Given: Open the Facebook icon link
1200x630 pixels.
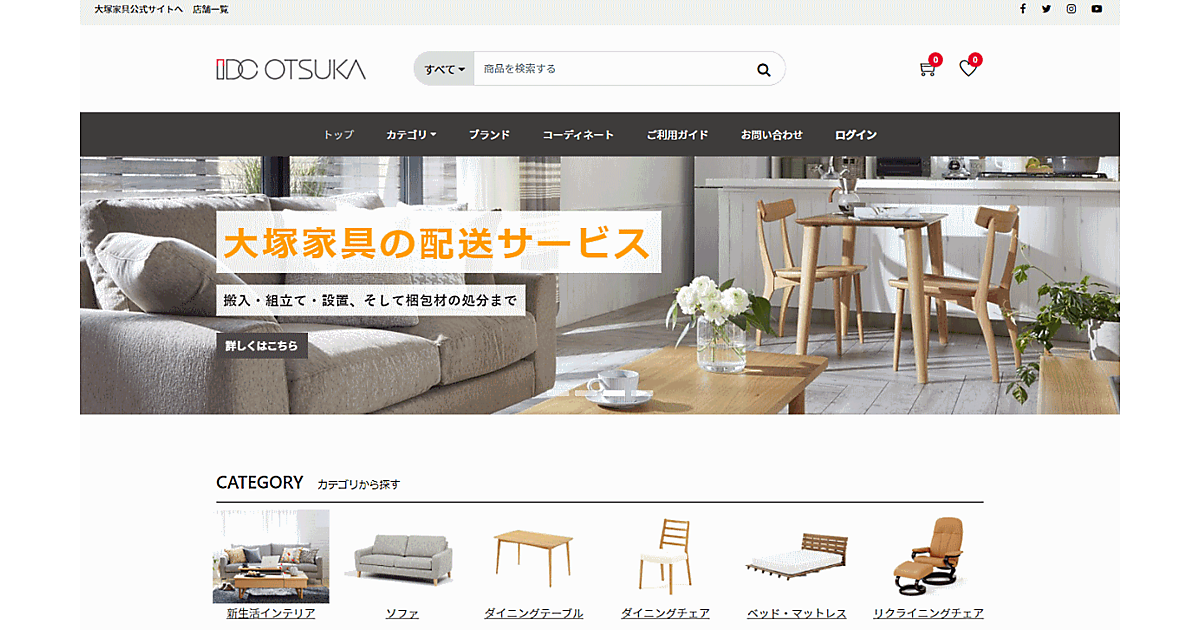Looking at the screenshot, I should click(x=1022, y=9).
